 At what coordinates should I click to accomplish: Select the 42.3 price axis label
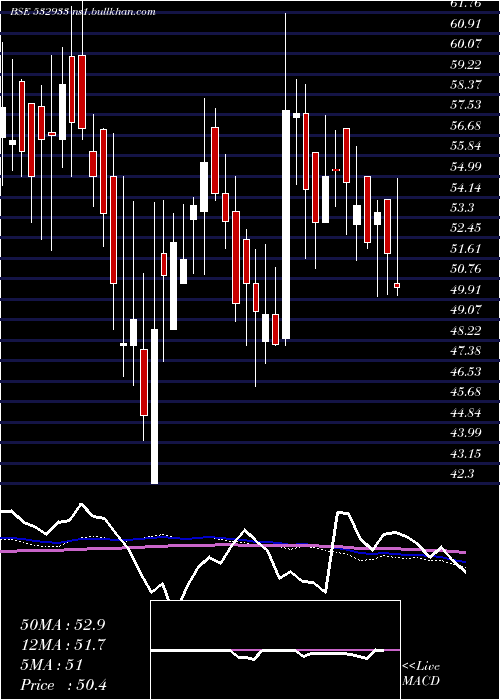pyautogui.click(x=462, y=474)
